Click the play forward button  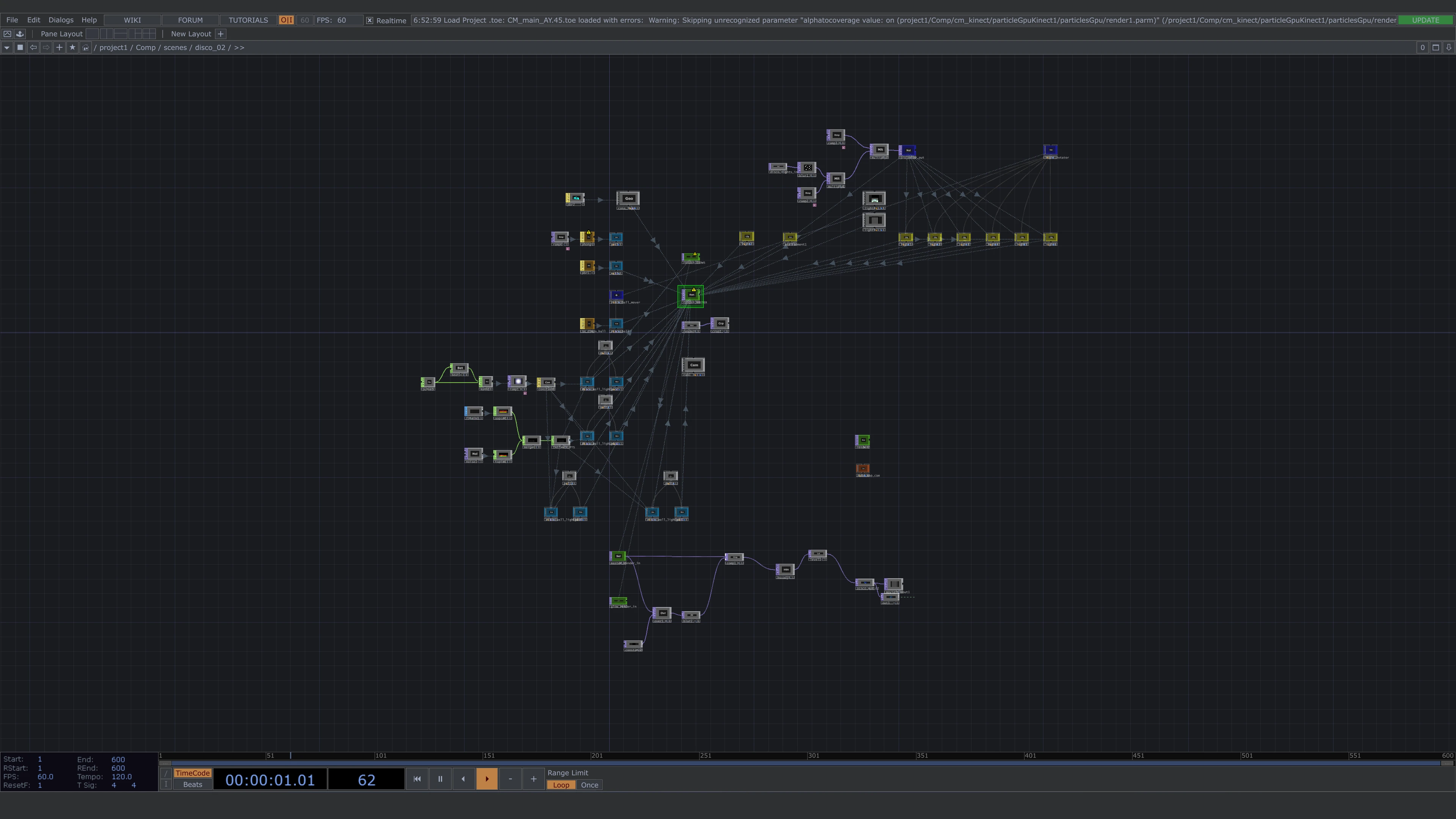point(486,779)
